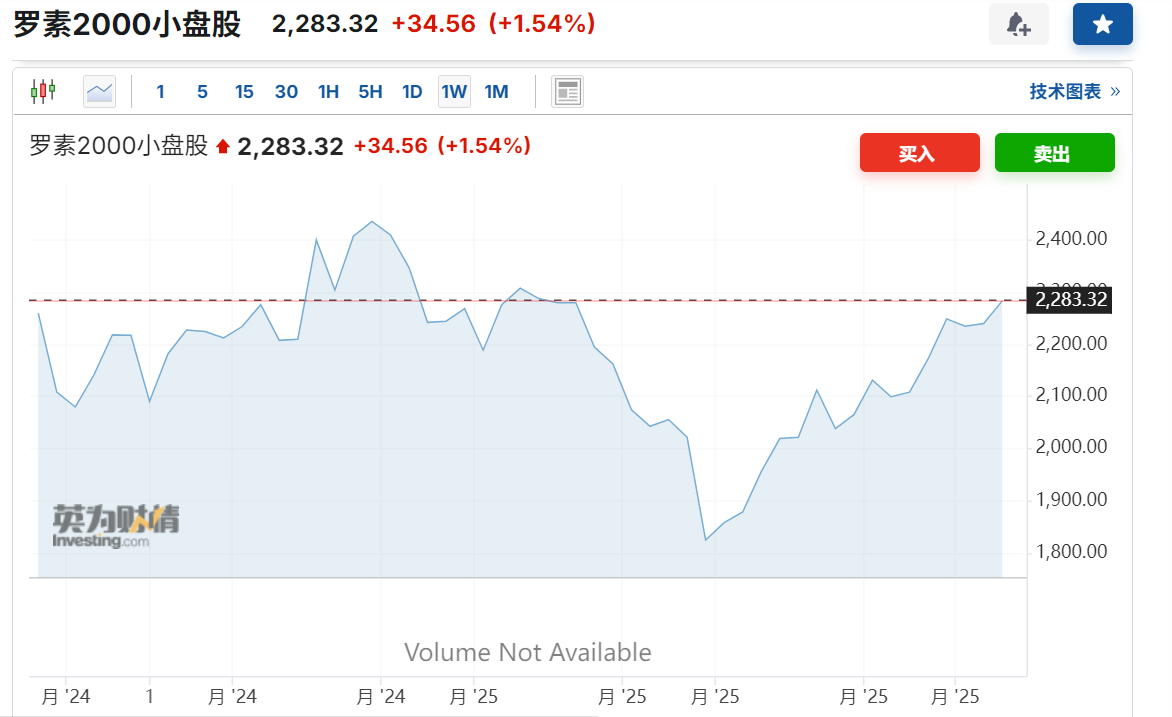Click the green 卖出 sell button

tap(1054, 153)
